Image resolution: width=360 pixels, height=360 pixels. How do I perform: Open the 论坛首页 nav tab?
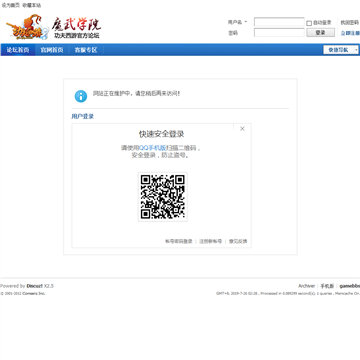click(18, 50)
